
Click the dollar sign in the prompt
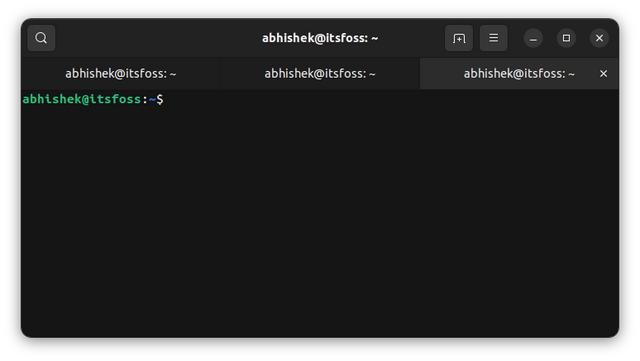(160, 99)
